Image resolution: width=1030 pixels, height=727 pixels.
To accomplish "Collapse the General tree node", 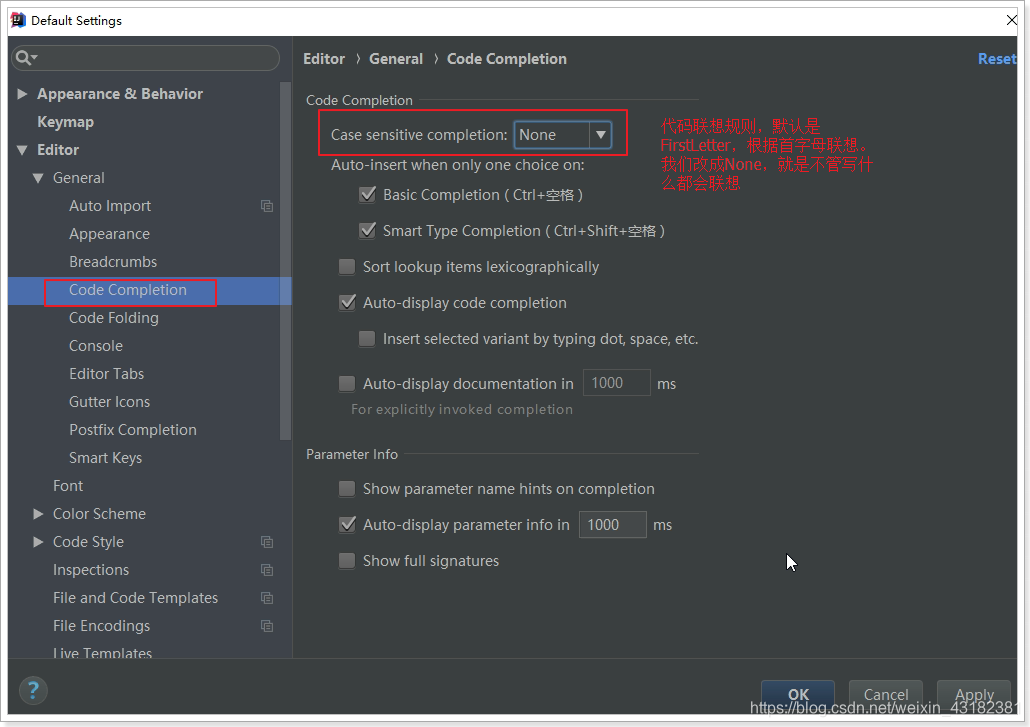I will 38,178.
